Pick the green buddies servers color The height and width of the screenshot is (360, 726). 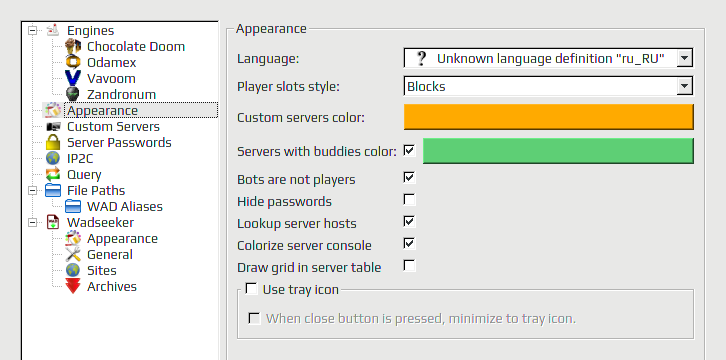click(x=558, y=151)
